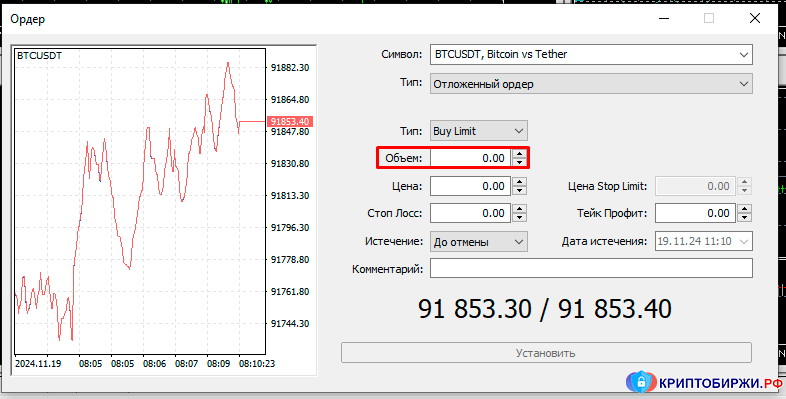Click the Объем volume input field
Screen dimensions: 786x399
pos(471,158)
